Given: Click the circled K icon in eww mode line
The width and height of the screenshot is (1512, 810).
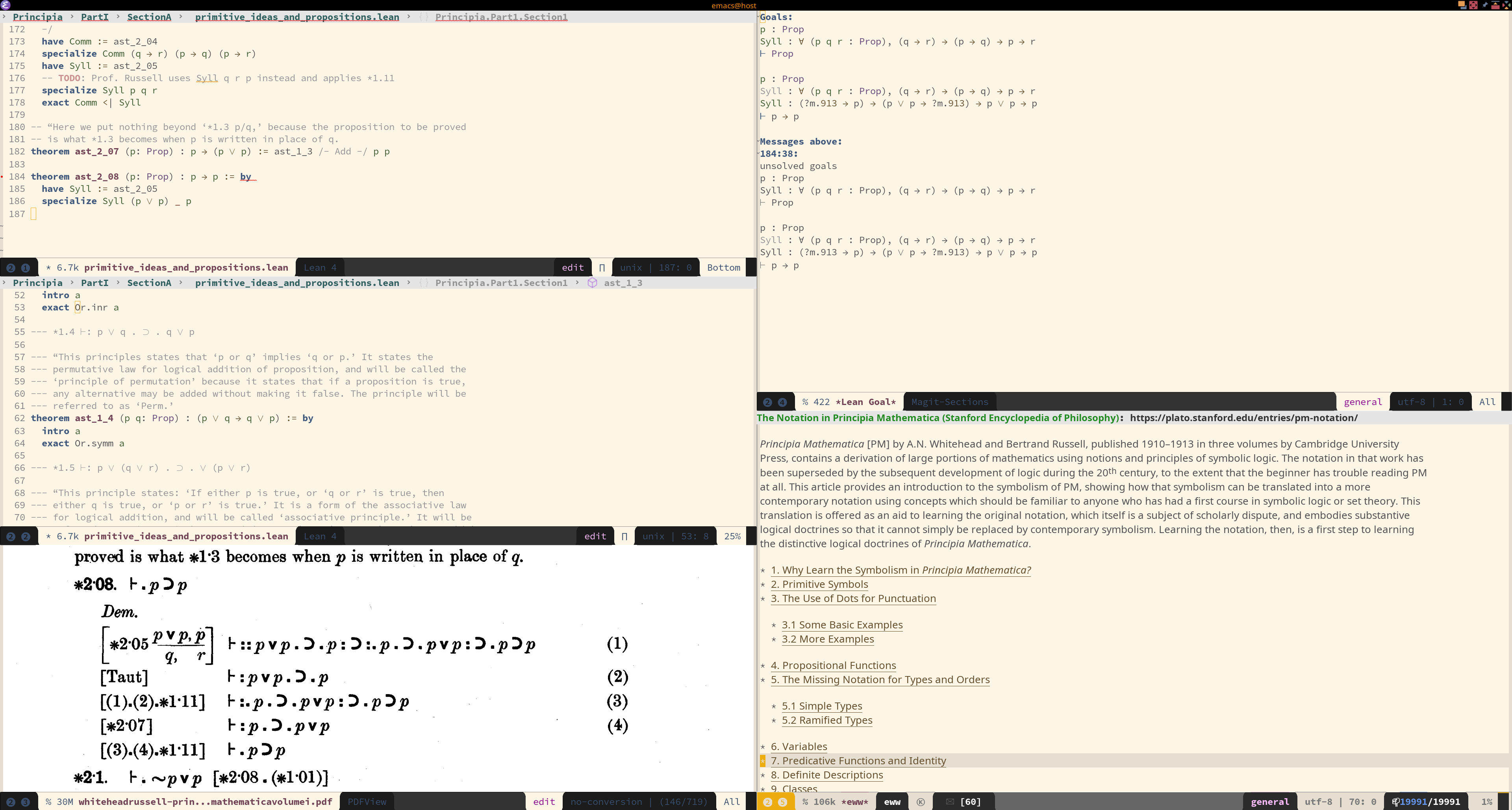Looking at the screenshot, I should [x=920, y=802].
